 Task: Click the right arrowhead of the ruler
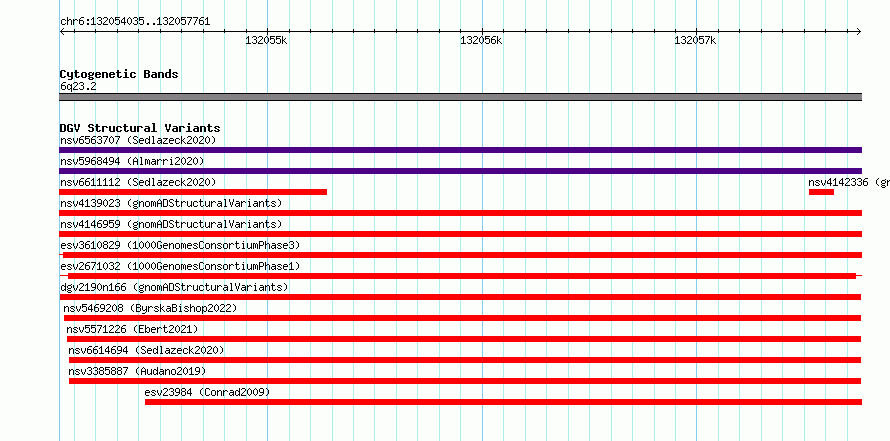(x=858, y=31)
